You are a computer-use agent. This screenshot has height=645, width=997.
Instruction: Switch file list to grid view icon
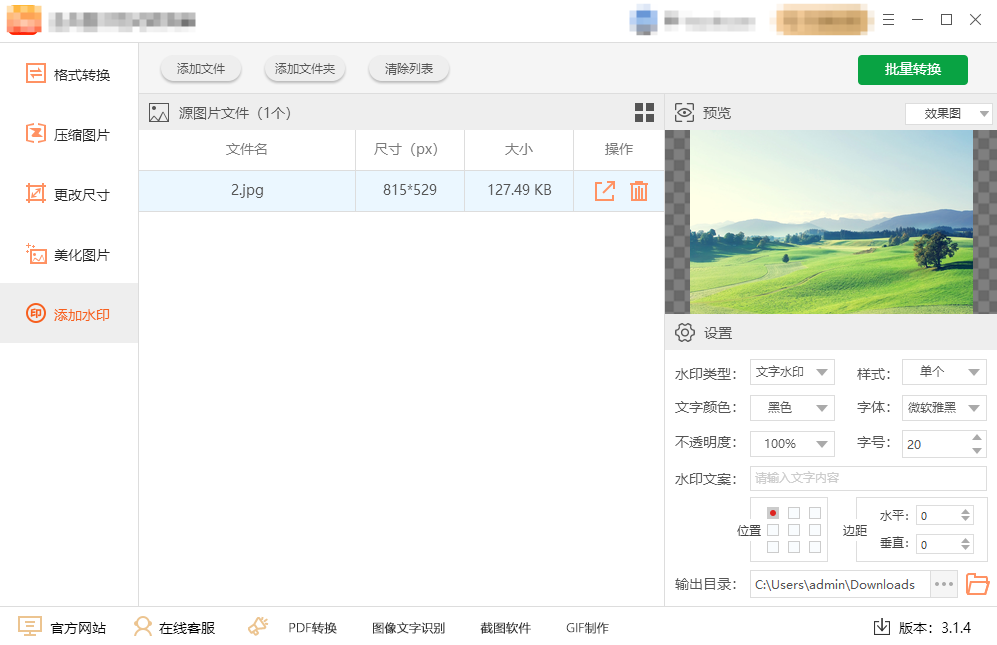(x=644, y=113)
